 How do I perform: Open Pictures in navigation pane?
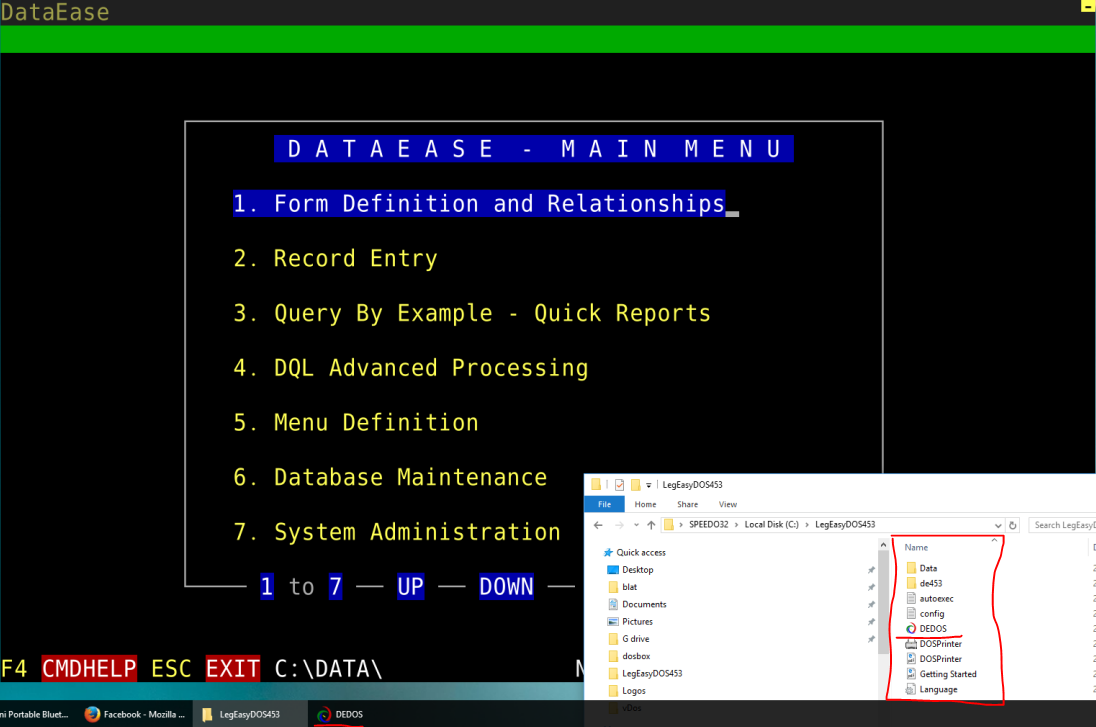point(637,621)
